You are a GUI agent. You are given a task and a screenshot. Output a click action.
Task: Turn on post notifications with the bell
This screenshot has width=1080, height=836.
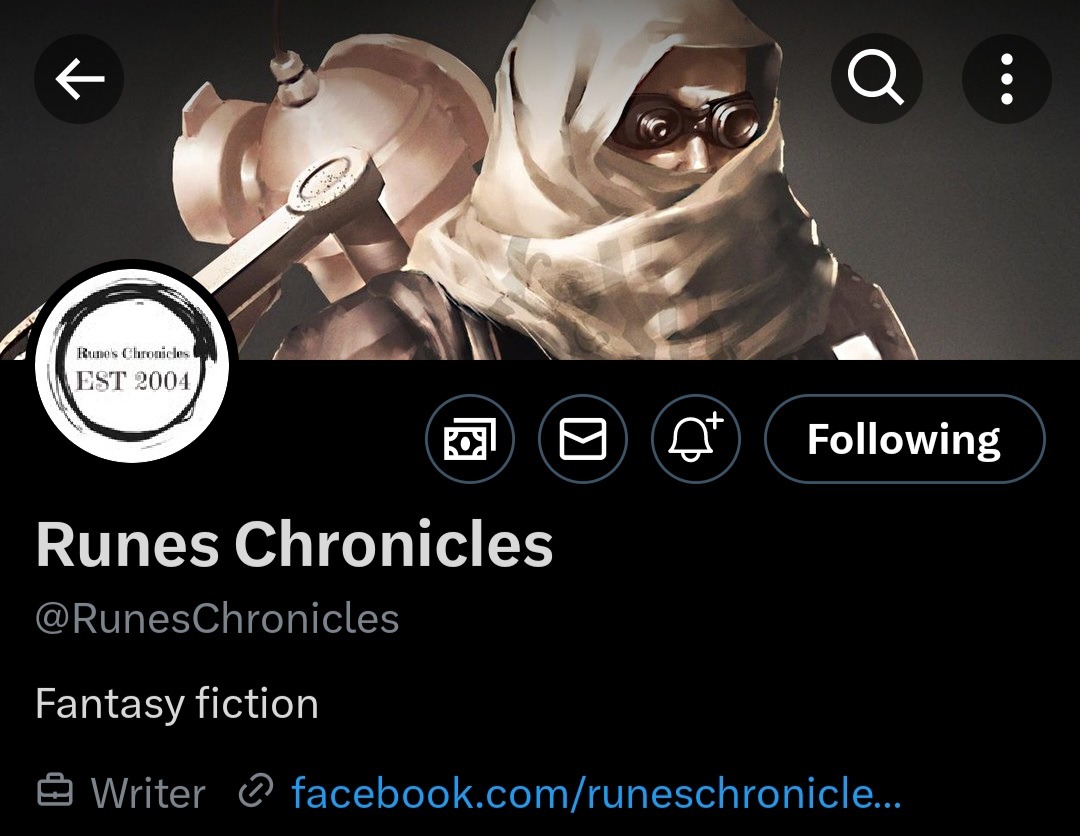696,439
